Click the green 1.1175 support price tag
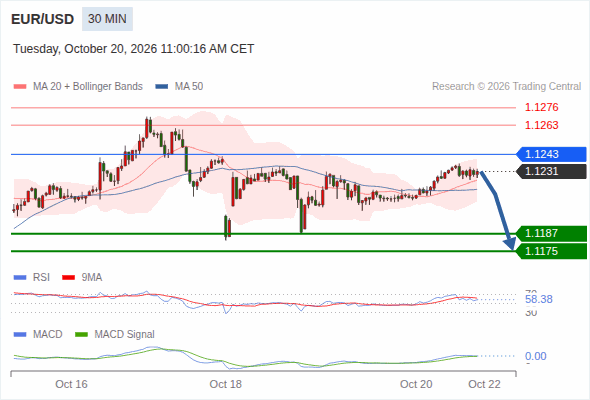 click(x=551, y=251)
